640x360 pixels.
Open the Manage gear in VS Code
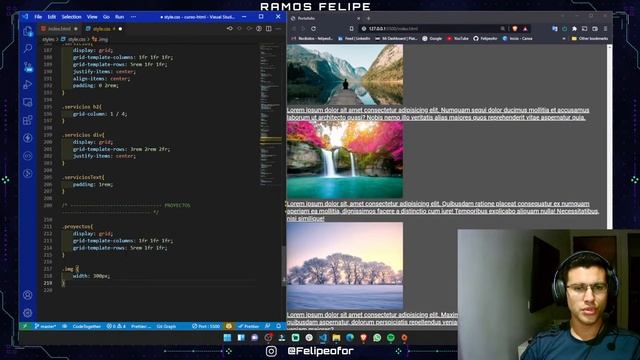pos(28,313)
